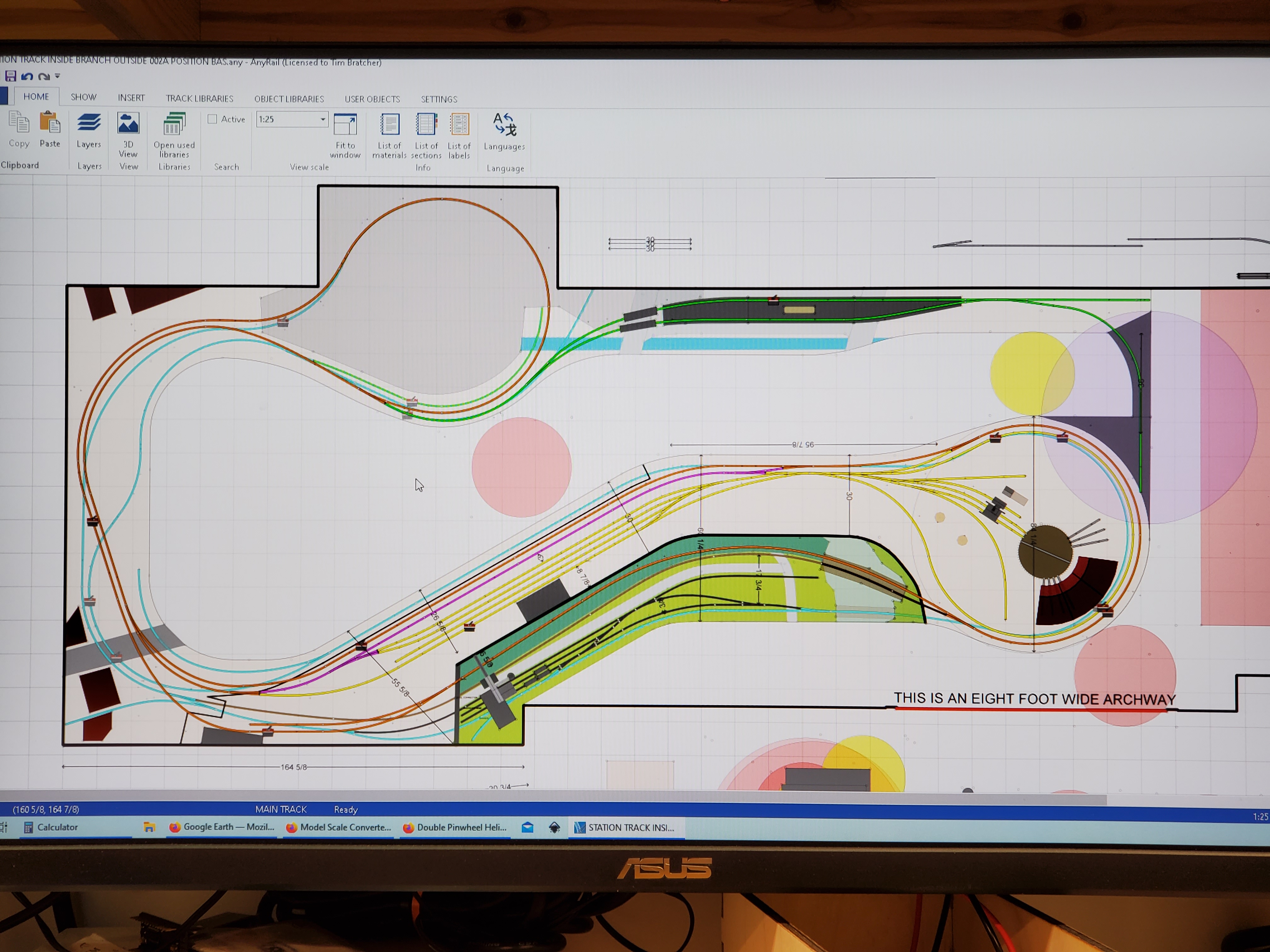Click the Clipboard group label

(x=20, y=165)
